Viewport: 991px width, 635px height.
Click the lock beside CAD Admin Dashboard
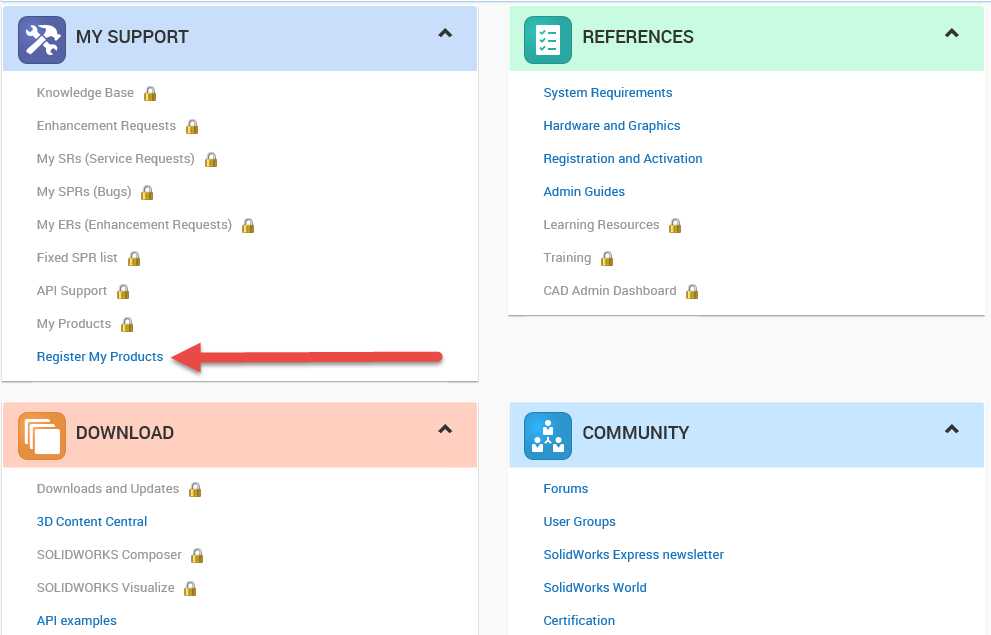pyautogui.click(x=692, y=291)
